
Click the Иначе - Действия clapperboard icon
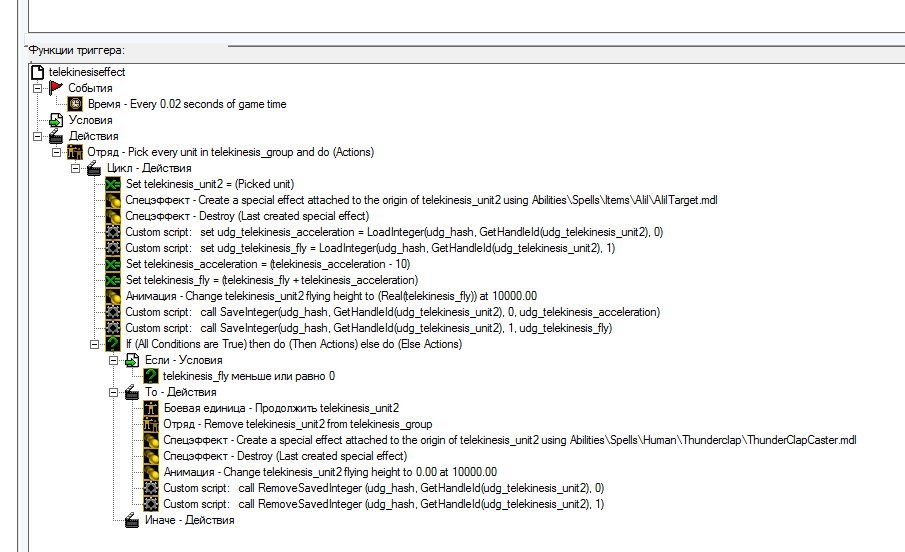pos(132,520)
